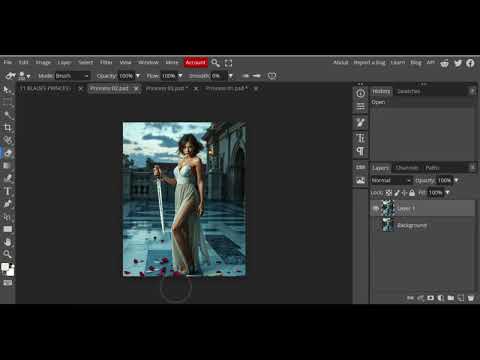Select the Smudge/Blur tool

click(x=7, y=178)
